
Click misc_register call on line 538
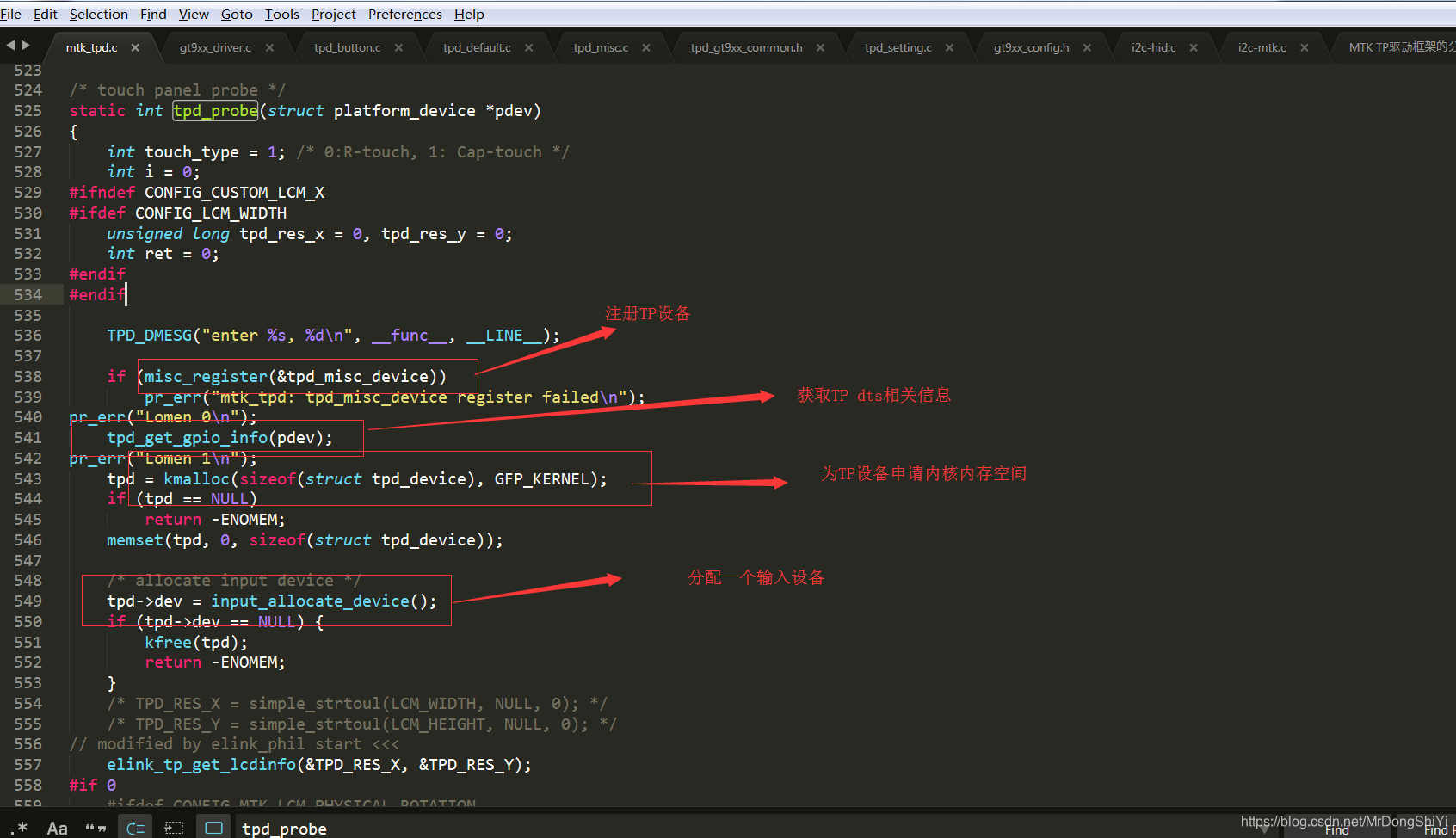point(206,376)
